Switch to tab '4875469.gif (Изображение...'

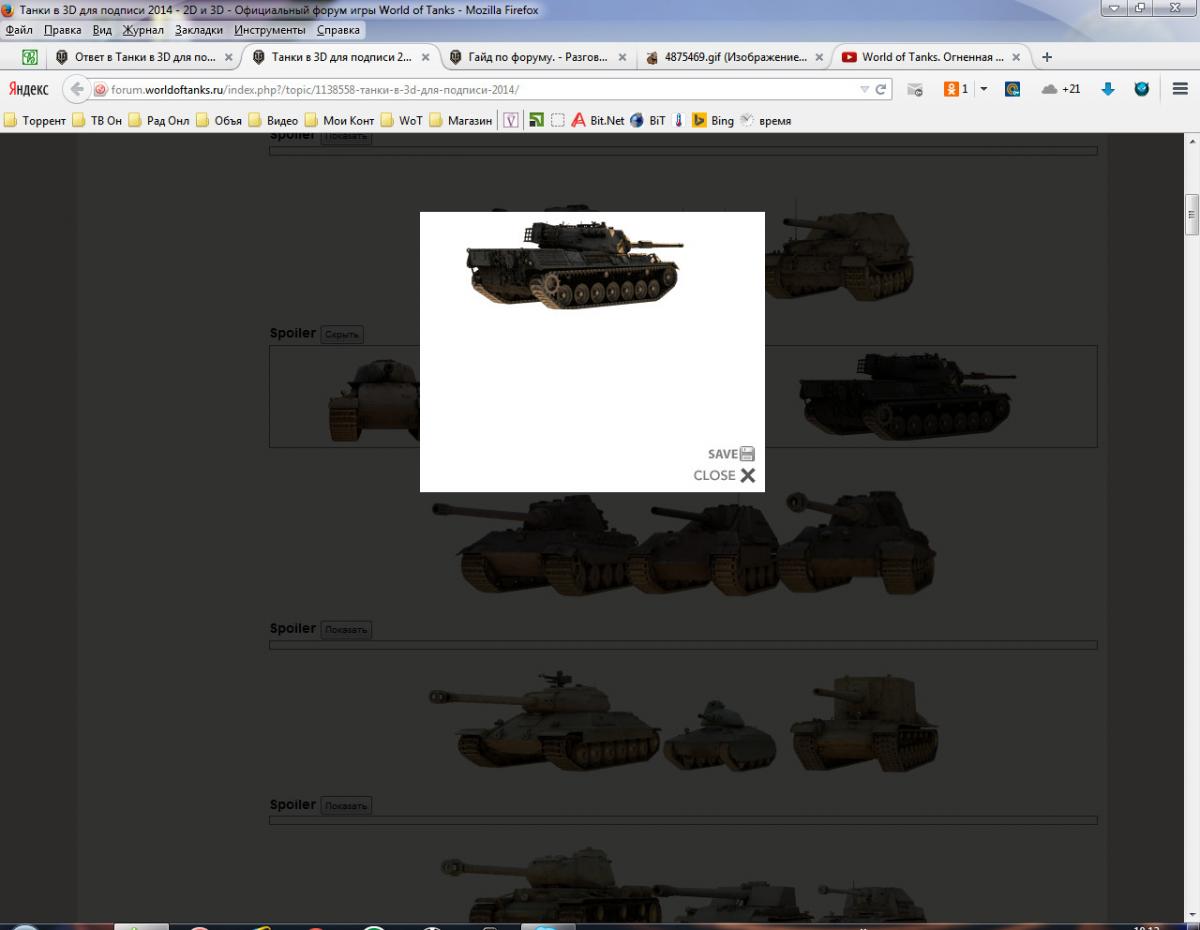tap(735, 57)
